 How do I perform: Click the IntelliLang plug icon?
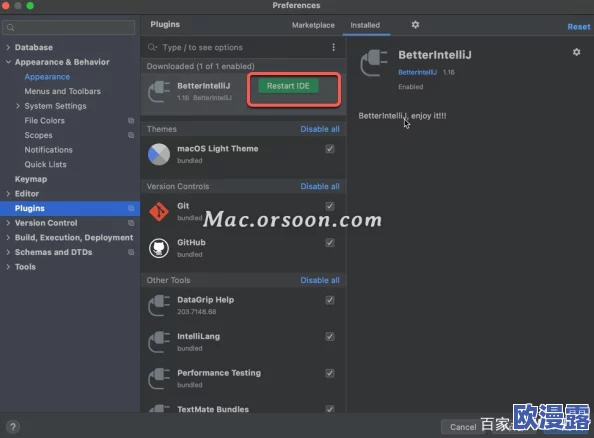click(x=159, y=342)
